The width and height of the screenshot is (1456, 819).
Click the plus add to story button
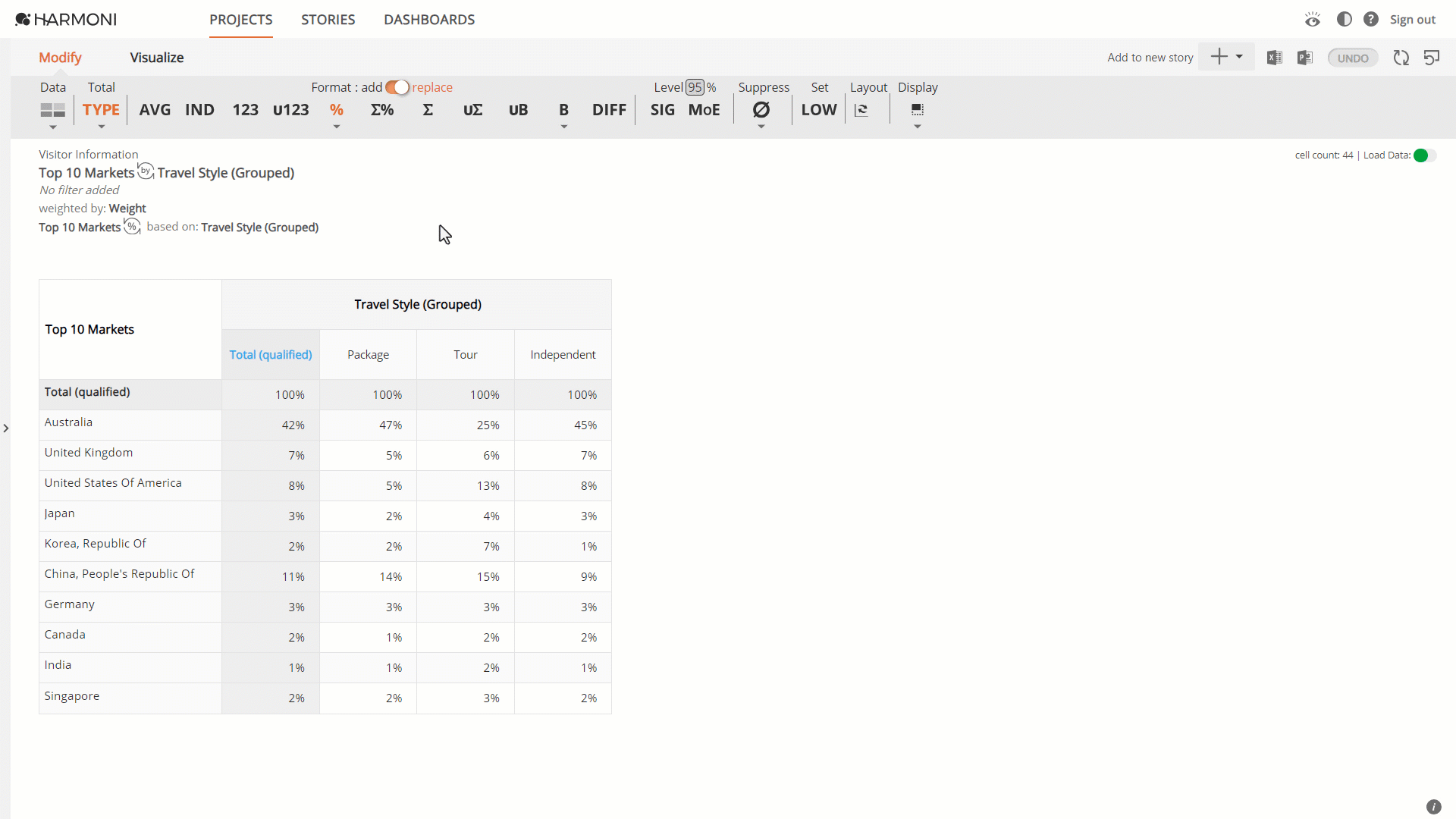click(x=1219, y=57)
